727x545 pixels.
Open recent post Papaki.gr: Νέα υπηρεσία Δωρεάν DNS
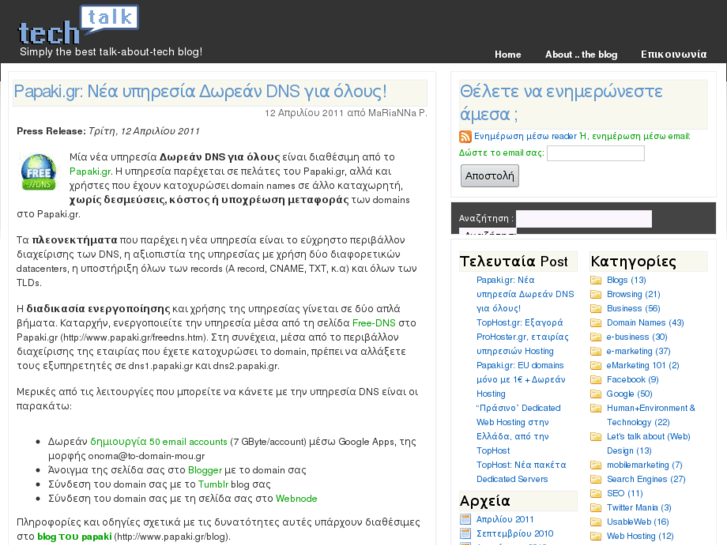[525, 294]
